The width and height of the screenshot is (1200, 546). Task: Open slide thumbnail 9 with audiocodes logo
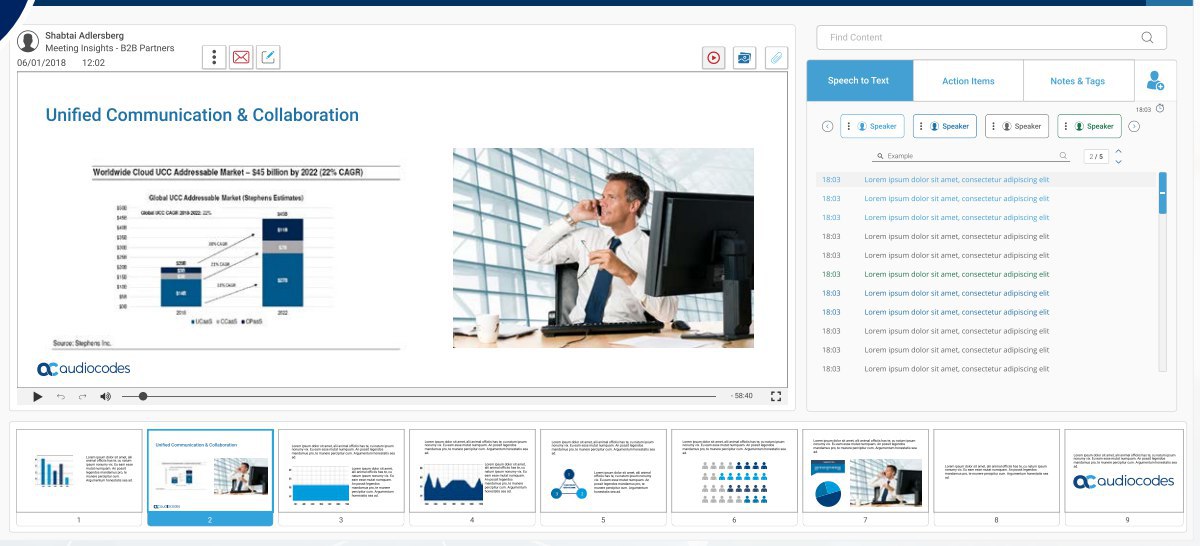point(1127,471)
